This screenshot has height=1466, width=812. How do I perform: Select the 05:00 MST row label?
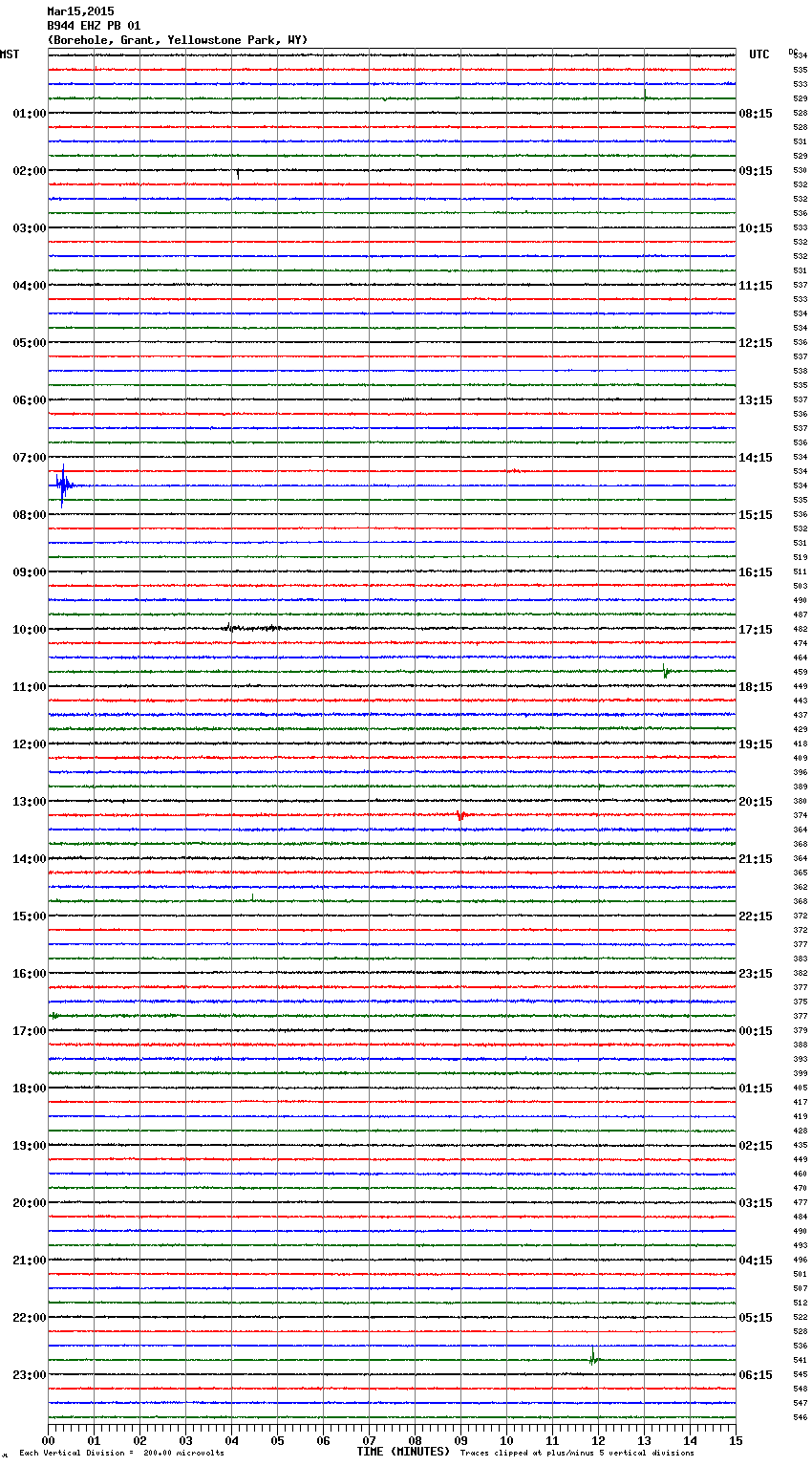[x=30, y=343]
